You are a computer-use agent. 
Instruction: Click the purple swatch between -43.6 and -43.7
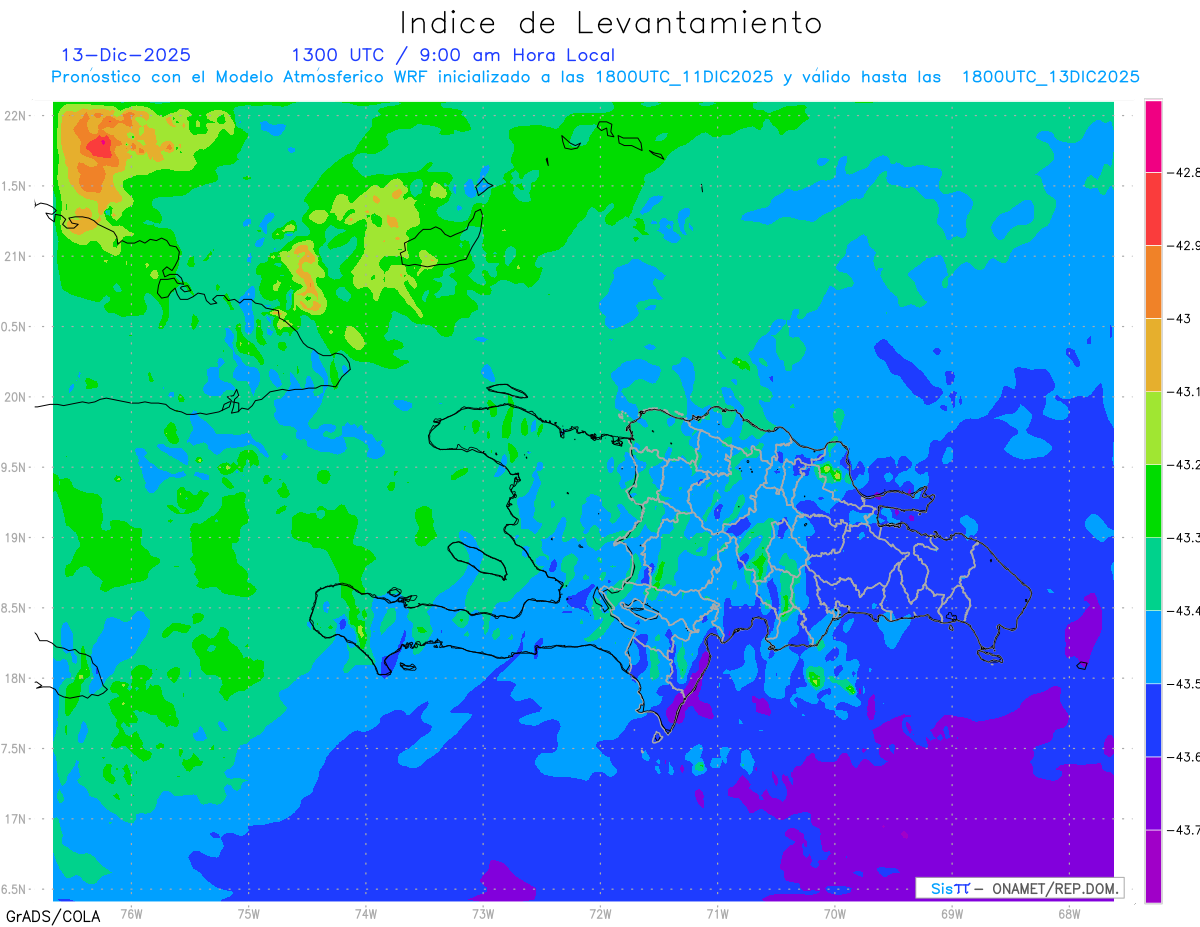(x=1153, y=792)
